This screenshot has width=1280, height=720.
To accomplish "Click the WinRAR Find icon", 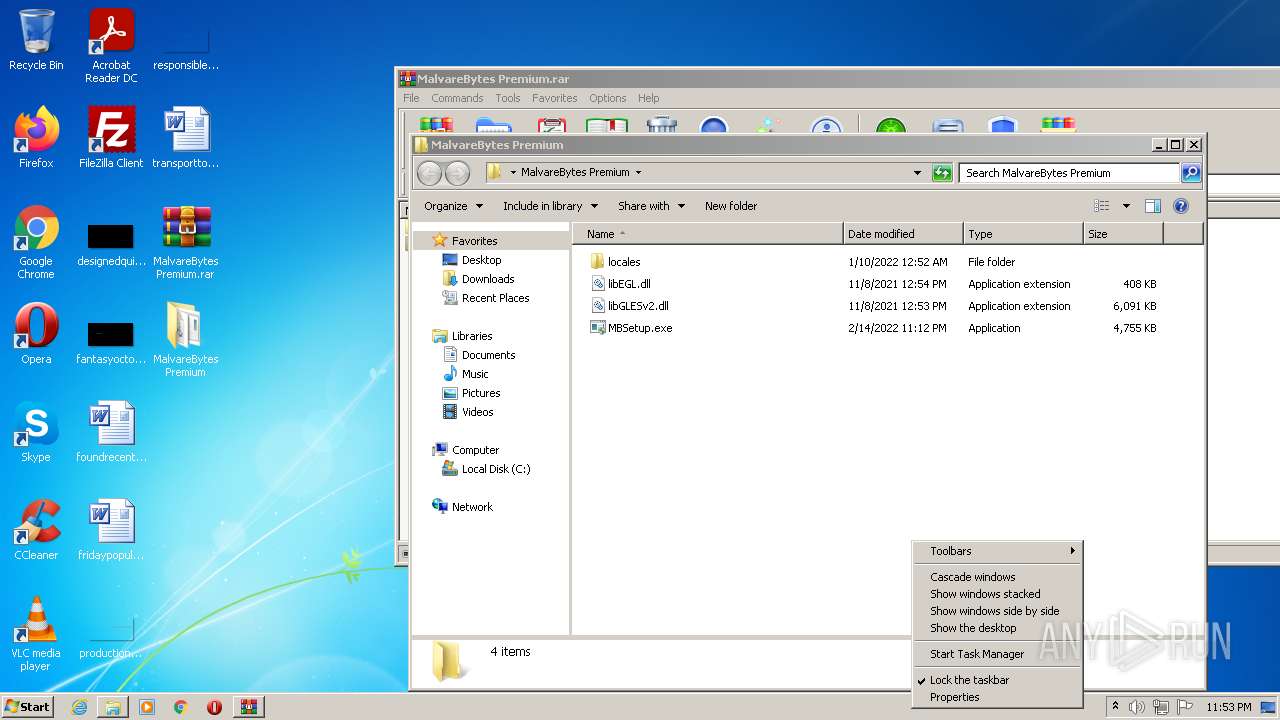I will click(713, 126).
